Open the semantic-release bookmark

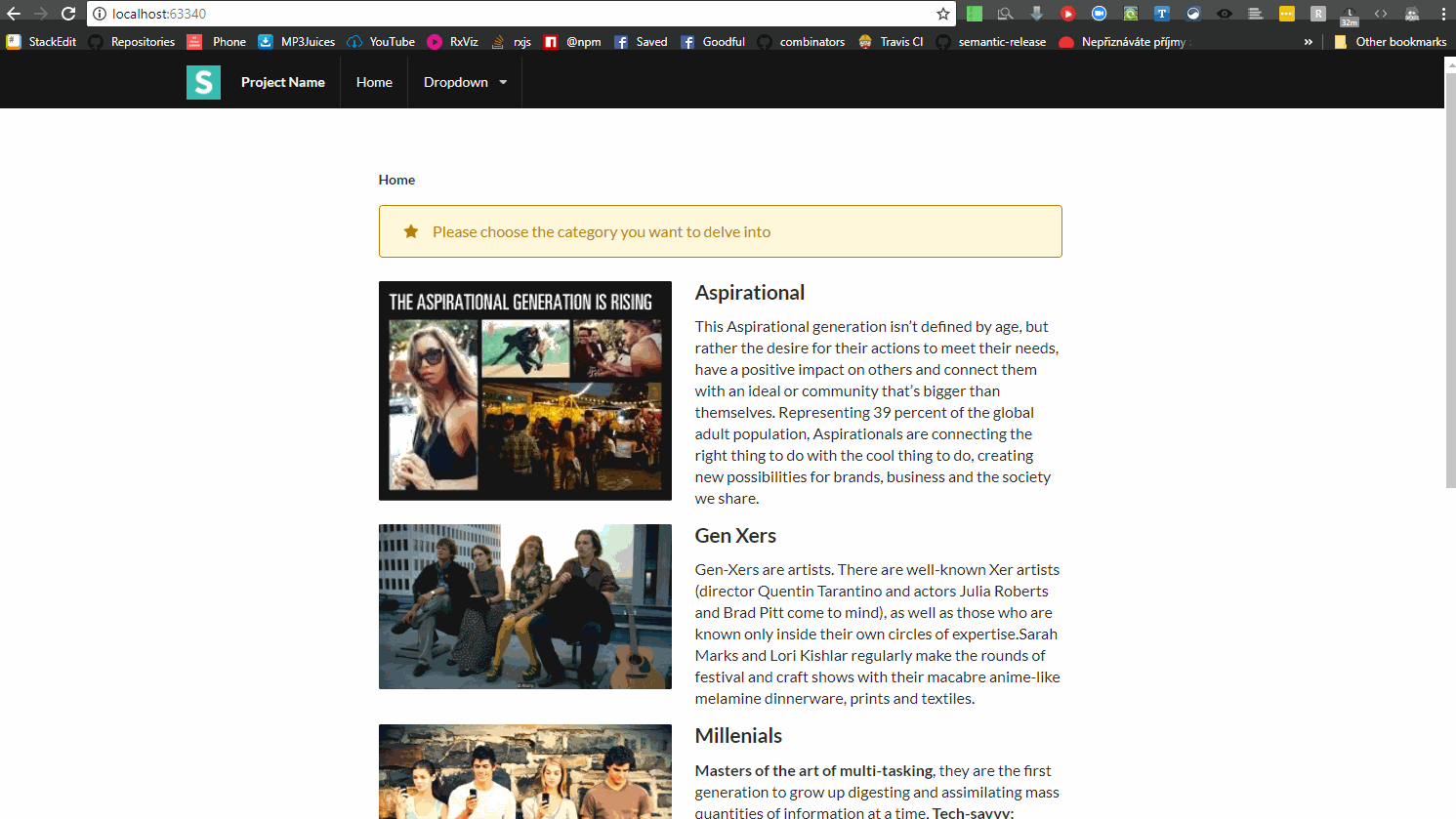click(x=990, y=42)
